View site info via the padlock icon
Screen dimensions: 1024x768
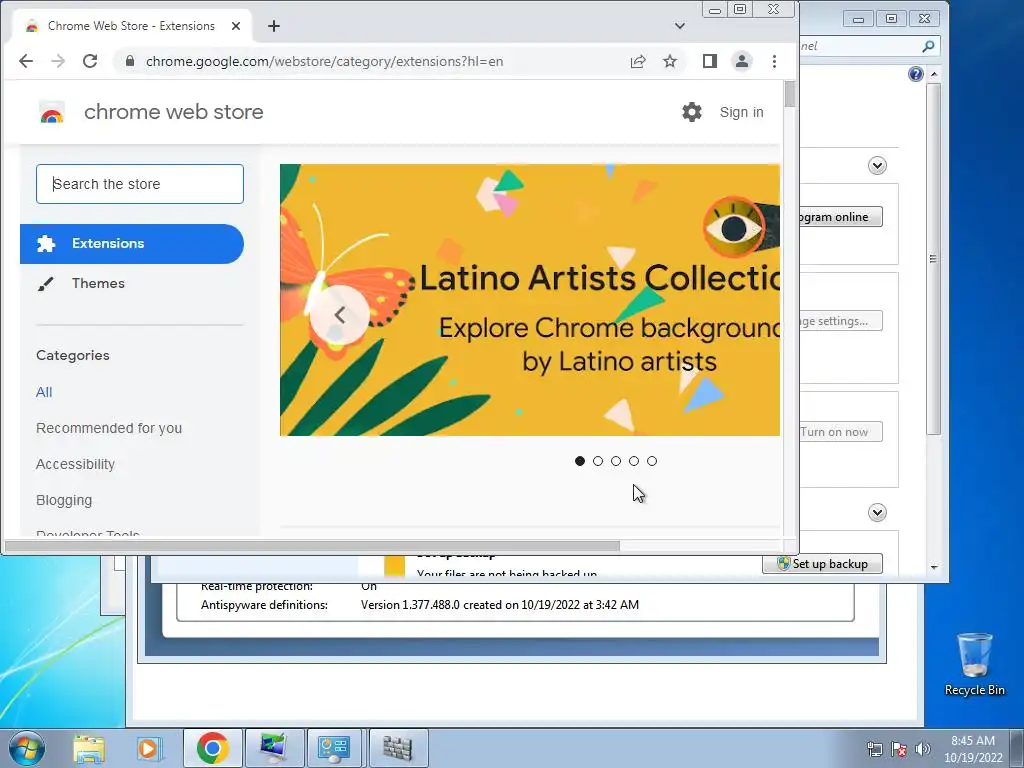(x=130, y=61)
